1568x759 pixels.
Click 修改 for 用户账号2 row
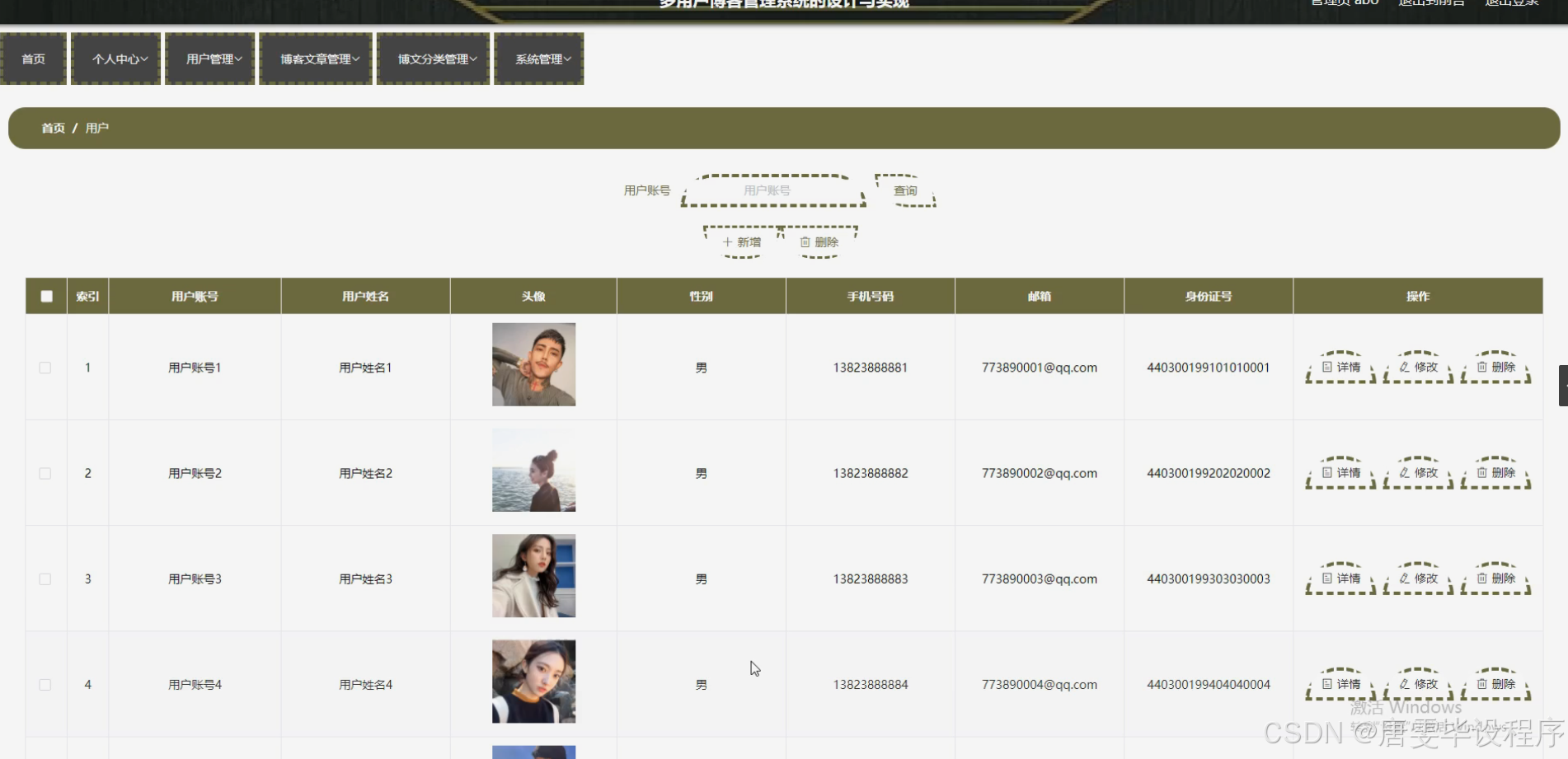1418,473
